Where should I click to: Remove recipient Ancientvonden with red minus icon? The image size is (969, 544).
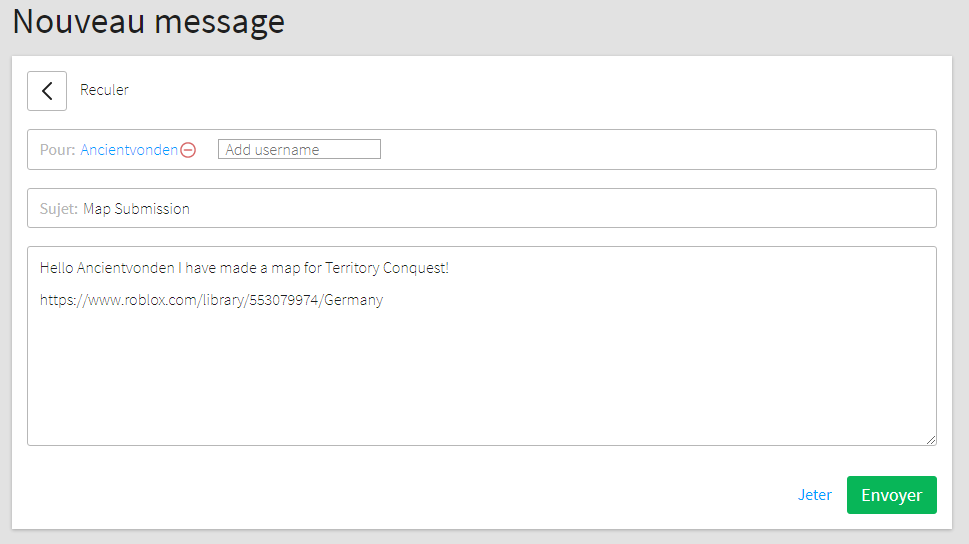188,150
